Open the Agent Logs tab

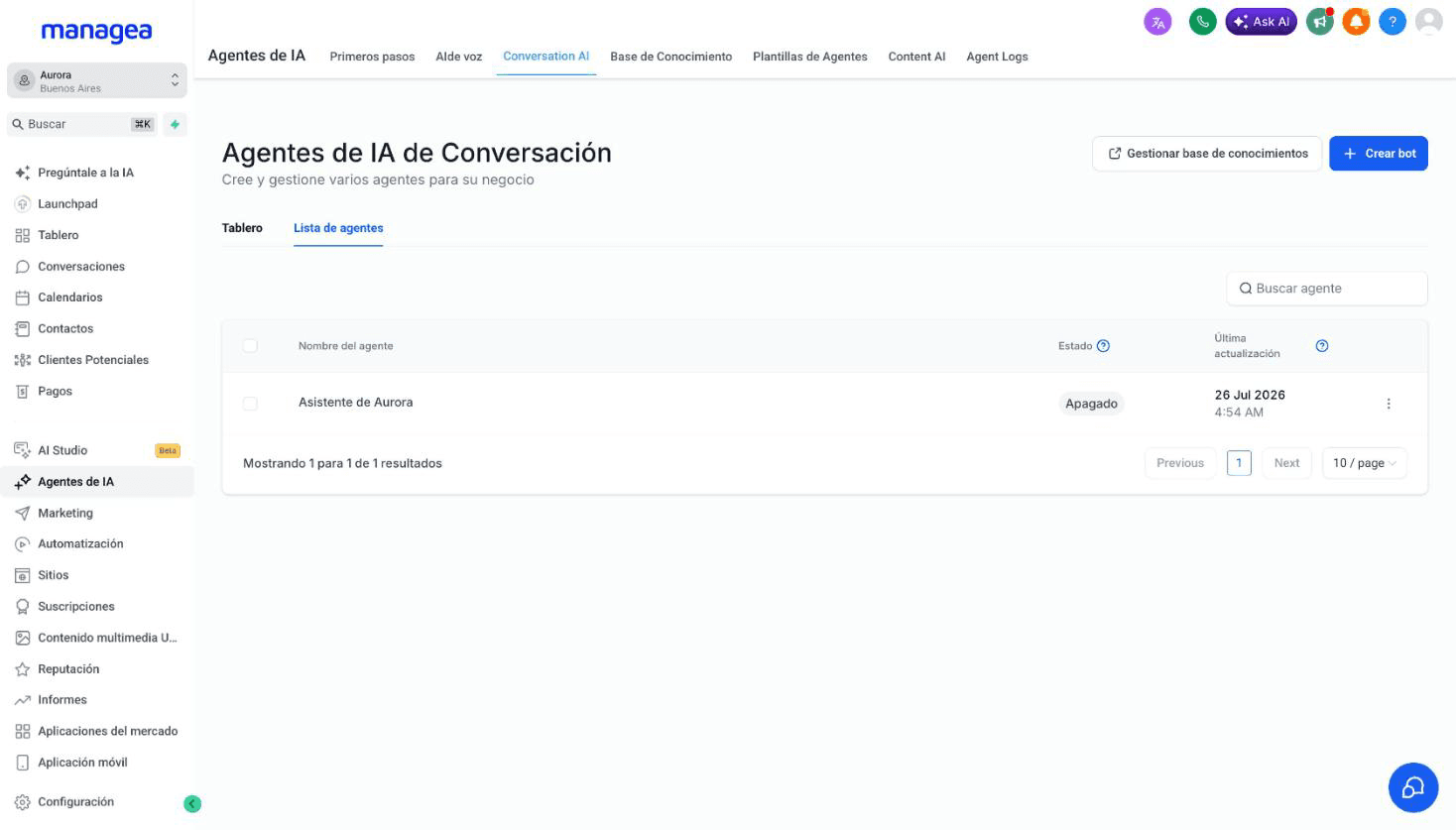[x=997, y=57]
